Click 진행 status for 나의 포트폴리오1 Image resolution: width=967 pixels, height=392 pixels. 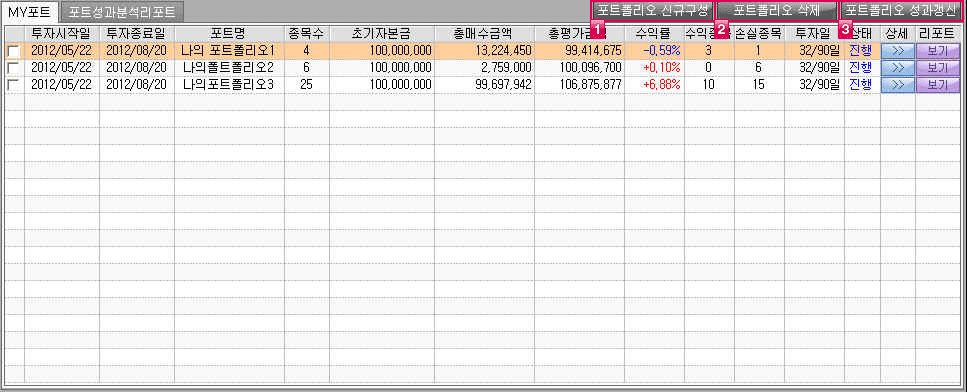pos(860,51)
